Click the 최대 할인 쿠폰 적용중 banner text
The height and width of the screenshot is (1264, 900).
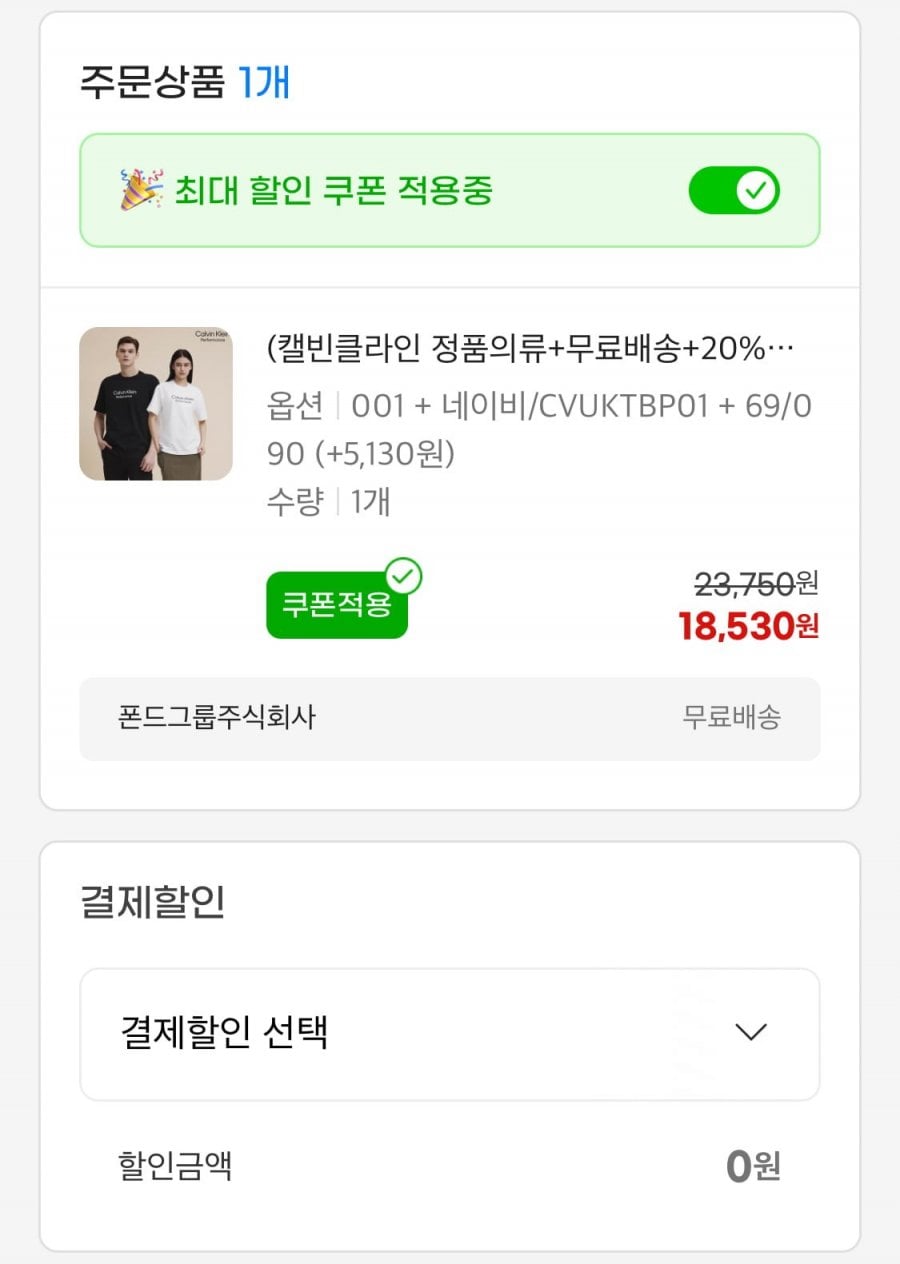[333, 190]
